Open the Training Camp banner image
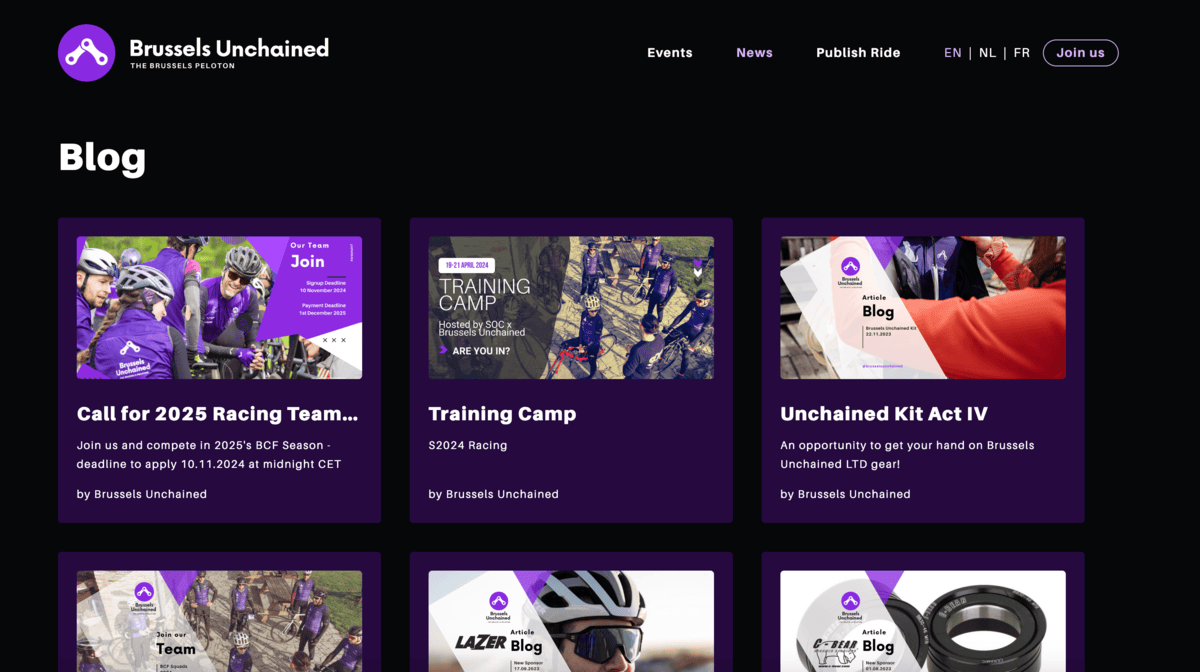This screenshot has height=672, width=1200. (x=571, y=307)
